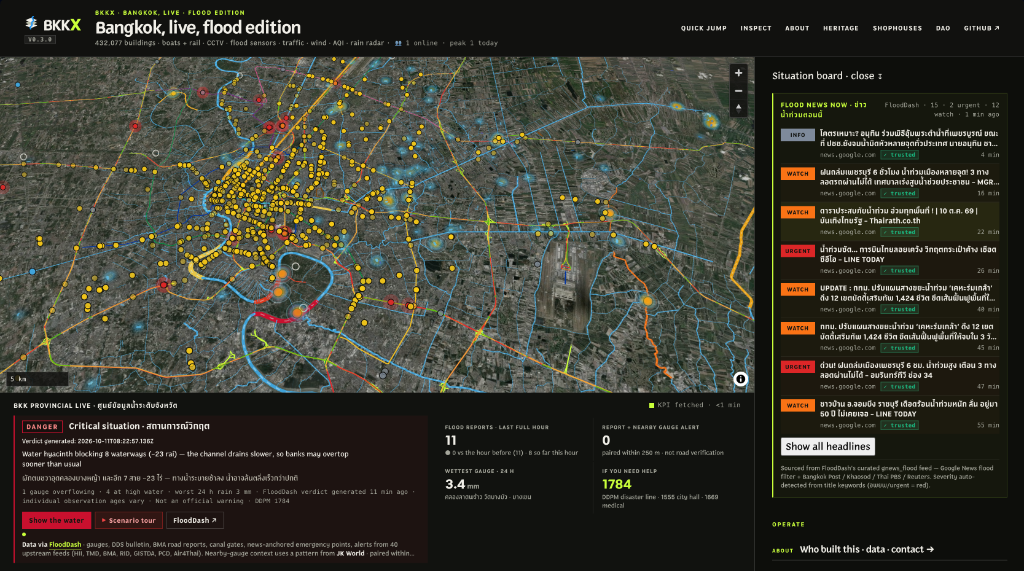
Task: Click the OPERATE section label
Action: click(x=788, y=525)
